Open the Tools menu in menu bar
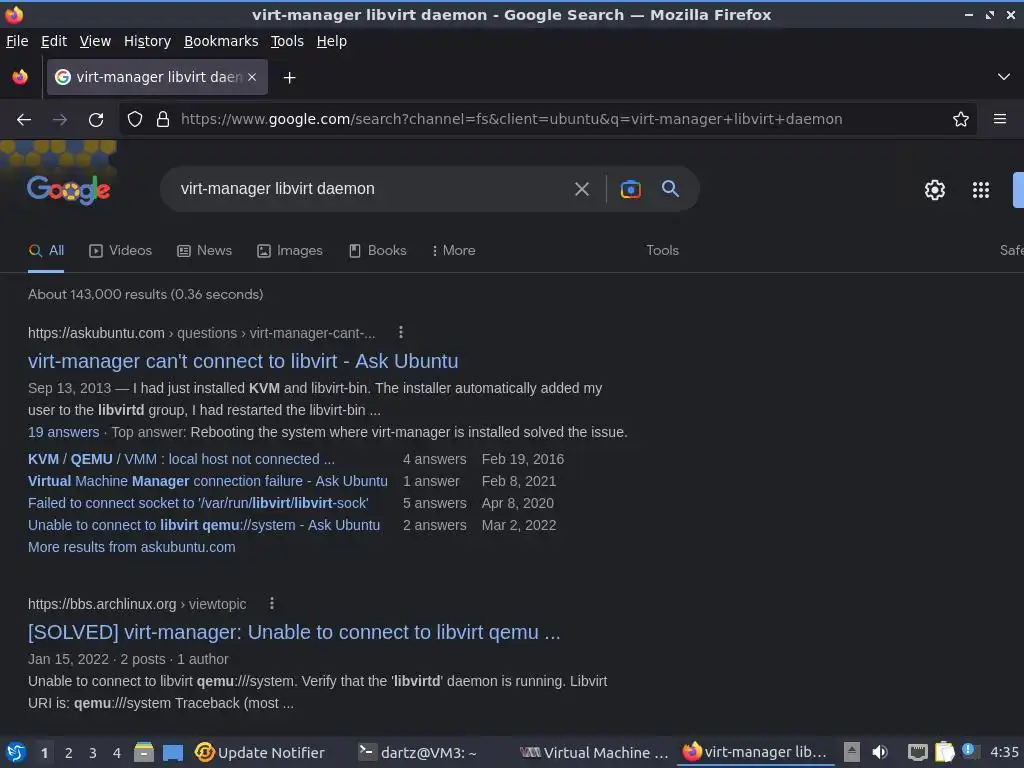Viewport: 1024px width, 768px height. (287, 41)
